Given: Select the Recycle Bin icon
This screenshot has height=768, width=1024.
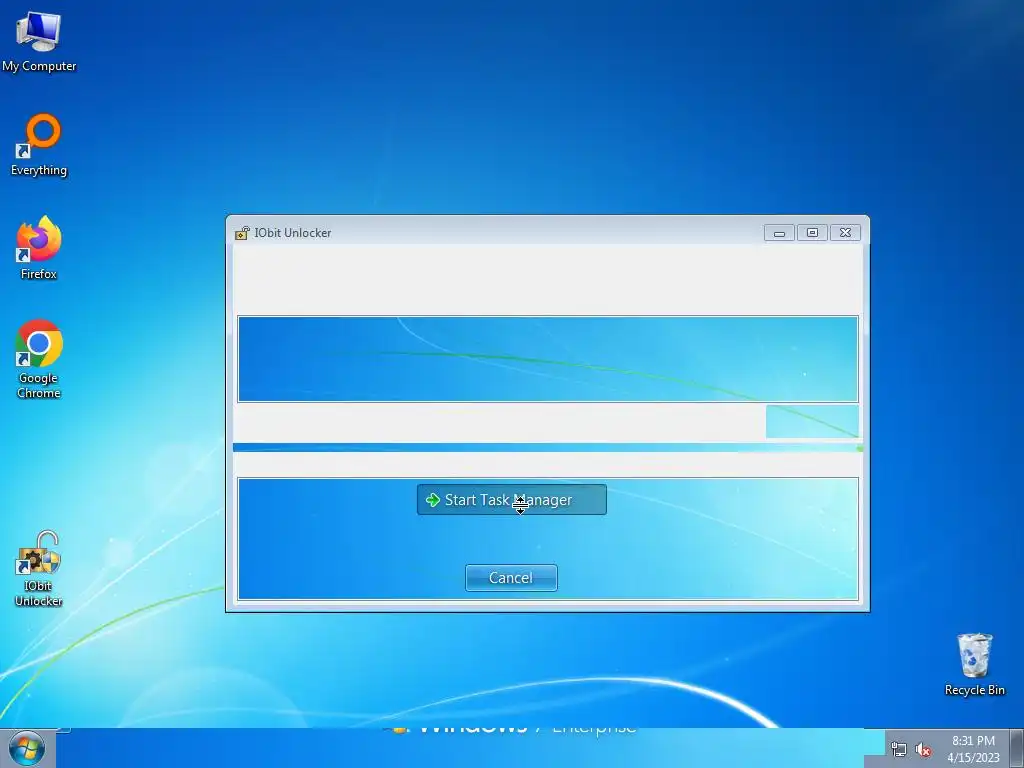Looking at the screenshot, I should (974, 664).
